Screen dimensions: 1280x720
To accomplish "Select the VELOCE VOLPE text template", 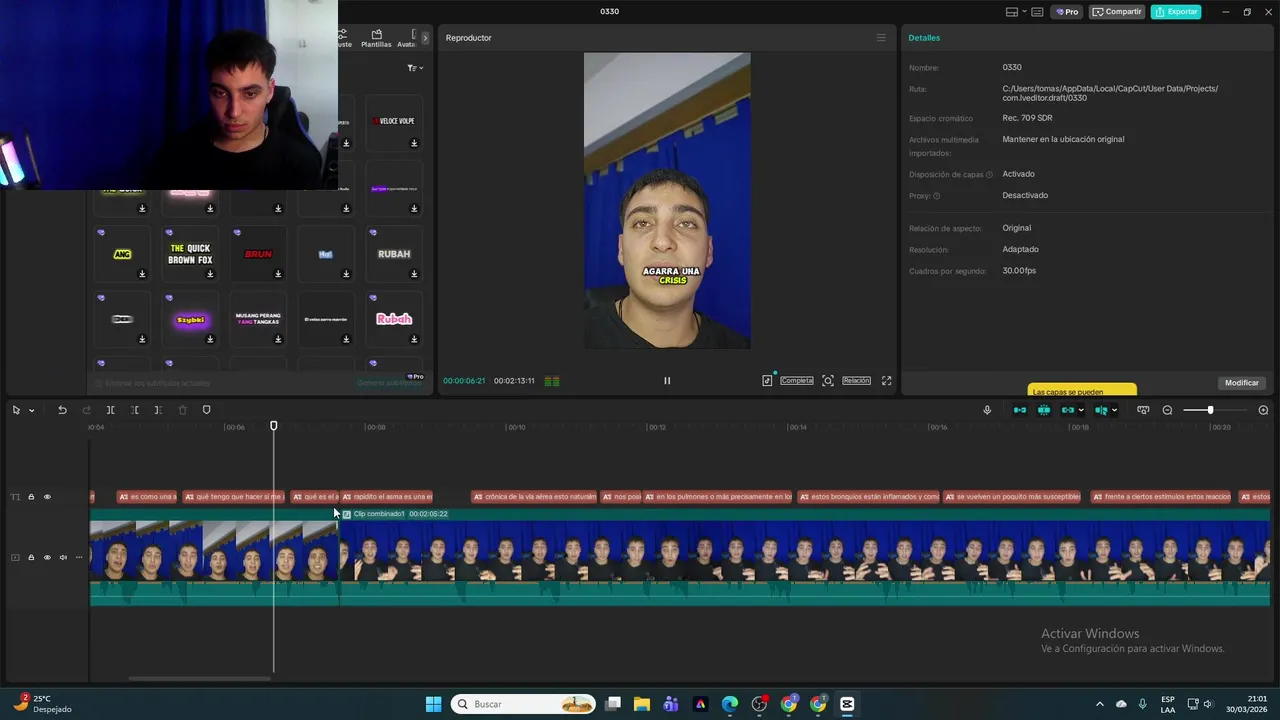I will coord(394,122).
